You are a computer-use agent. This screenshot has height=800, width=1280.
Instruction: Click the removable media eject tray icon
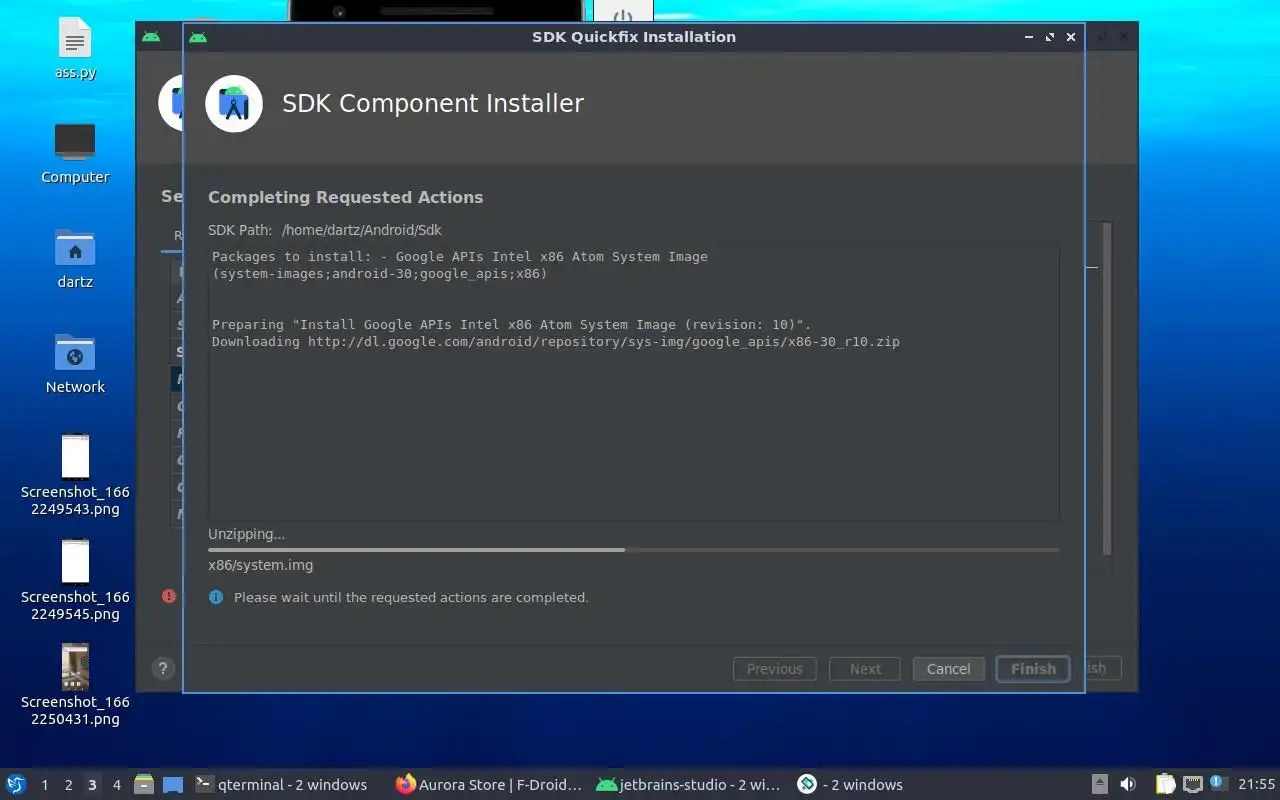[1099, 784]
